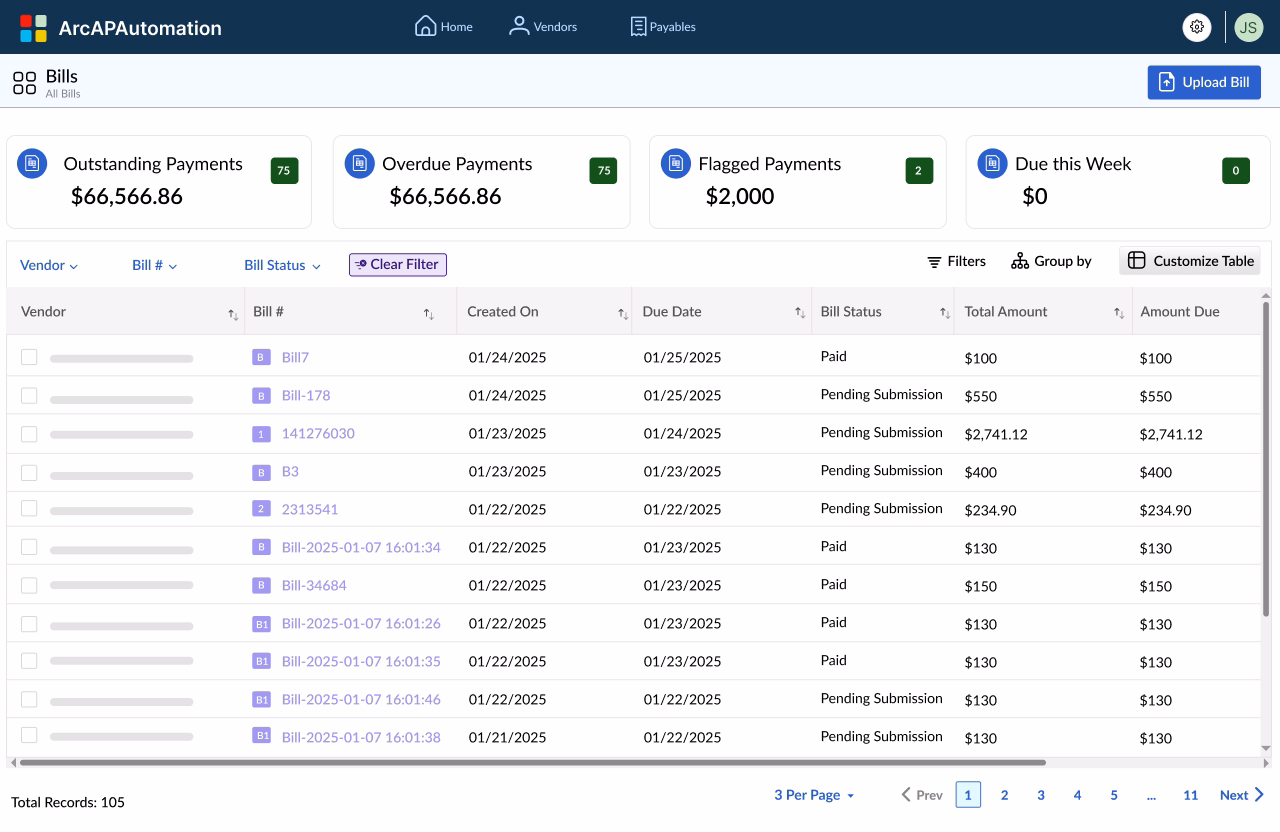Check the checkbox in the B3 row
The height and width of the screenshot is (832, 1280).
pyautogui.click(x=29, y=471)
